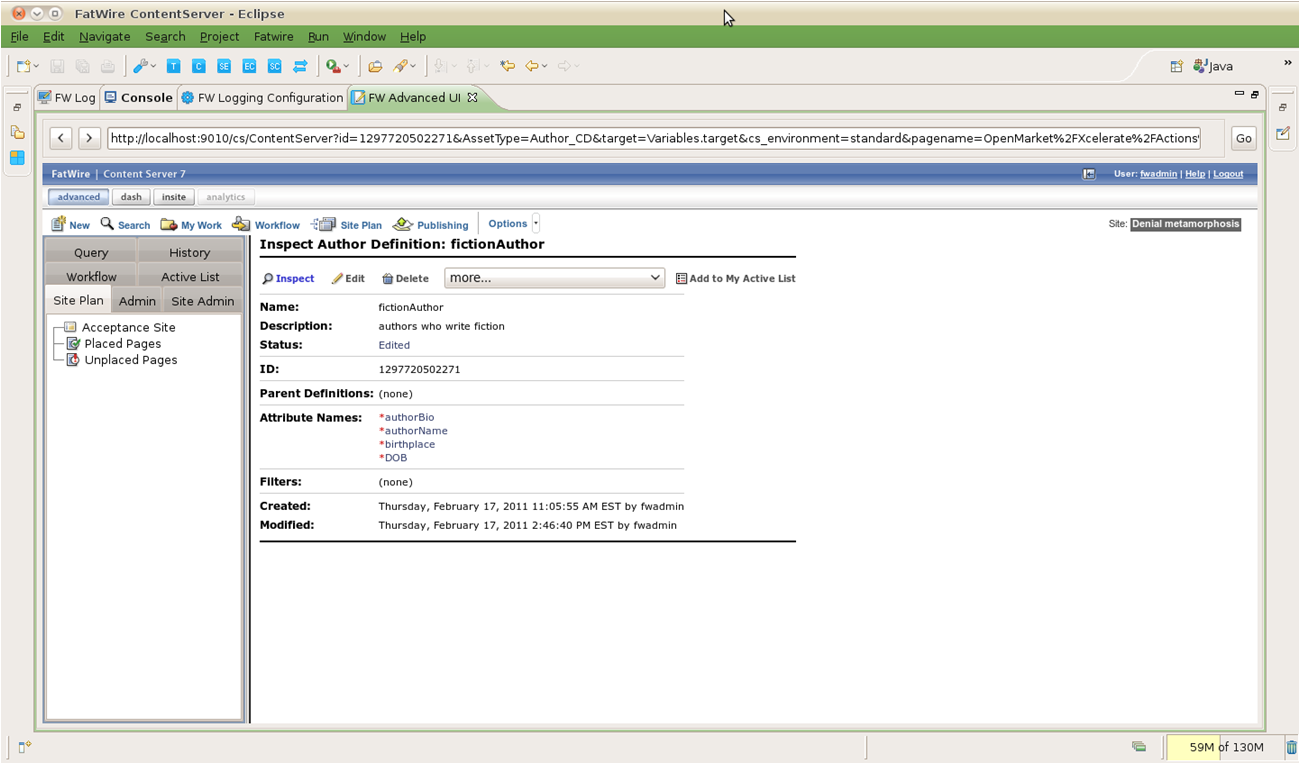Click the New asset icon in FatWire toolbar
Image resolution: width=1300 pixels, height=764 pixels.
click(59, 224)
